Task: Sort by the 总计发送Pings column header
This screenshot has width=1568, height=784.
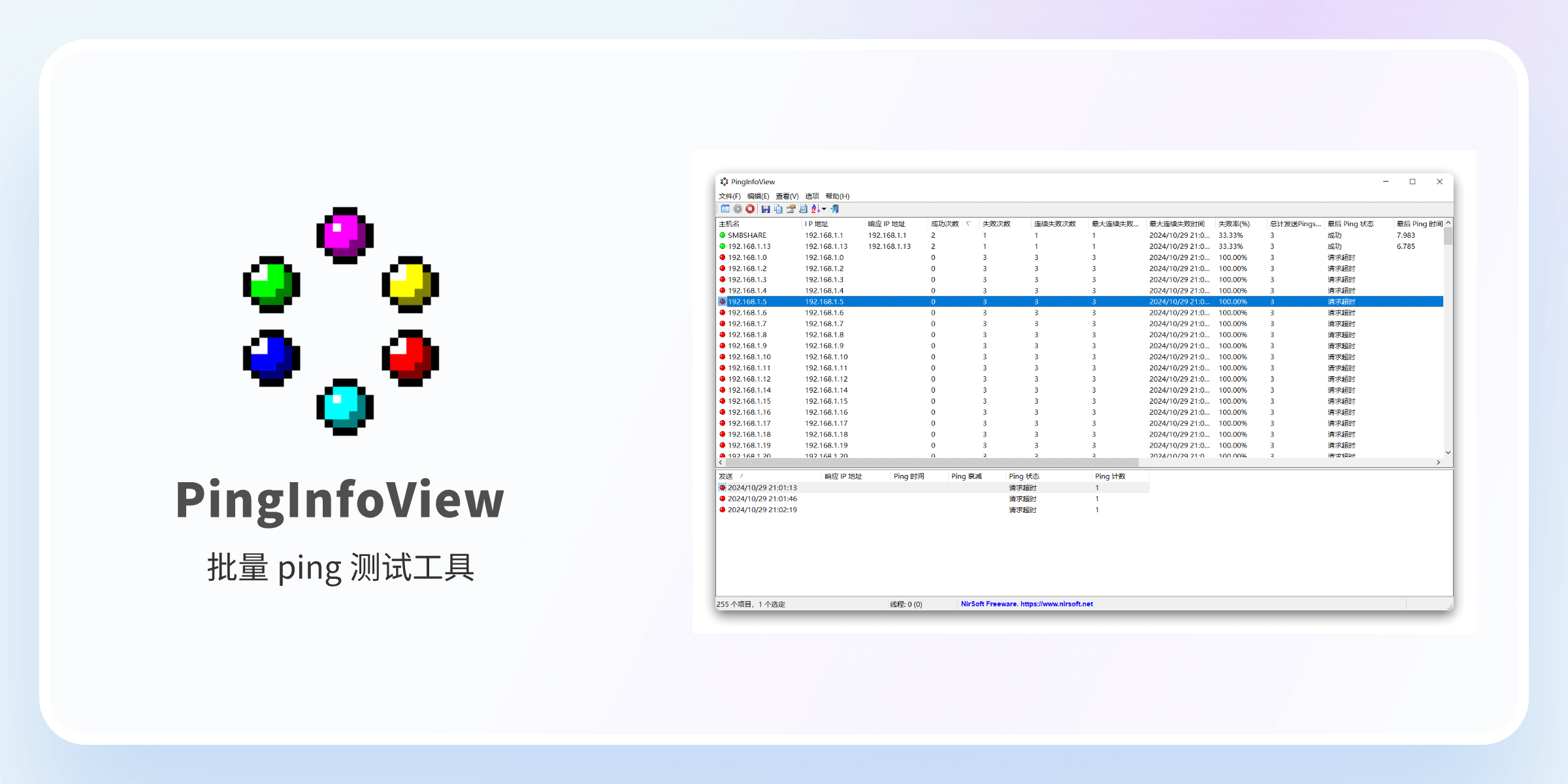Action: click(1295, 223)
